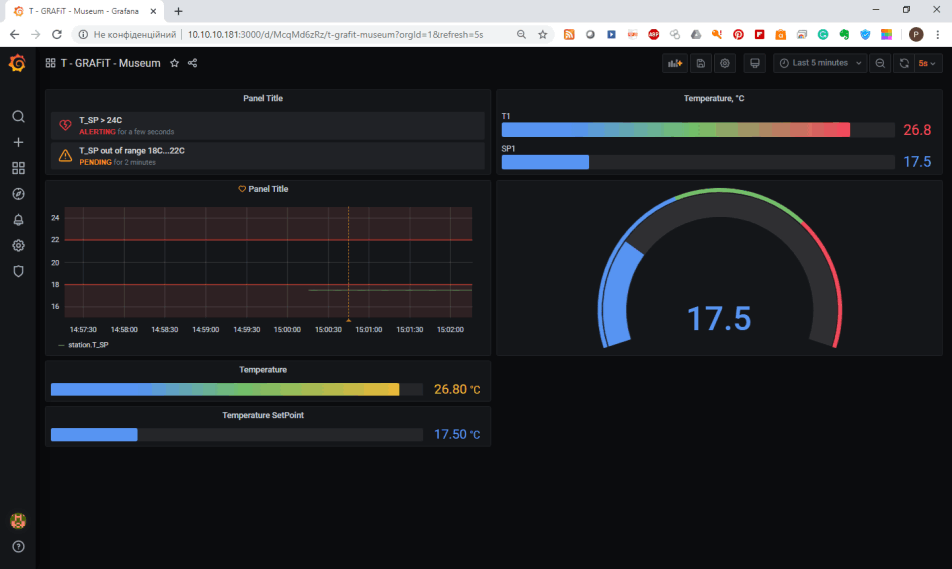The width and height of the screenshot is (952, 569).
Task: Open the Configuration gear in sidebar
Action: (18, 245)
